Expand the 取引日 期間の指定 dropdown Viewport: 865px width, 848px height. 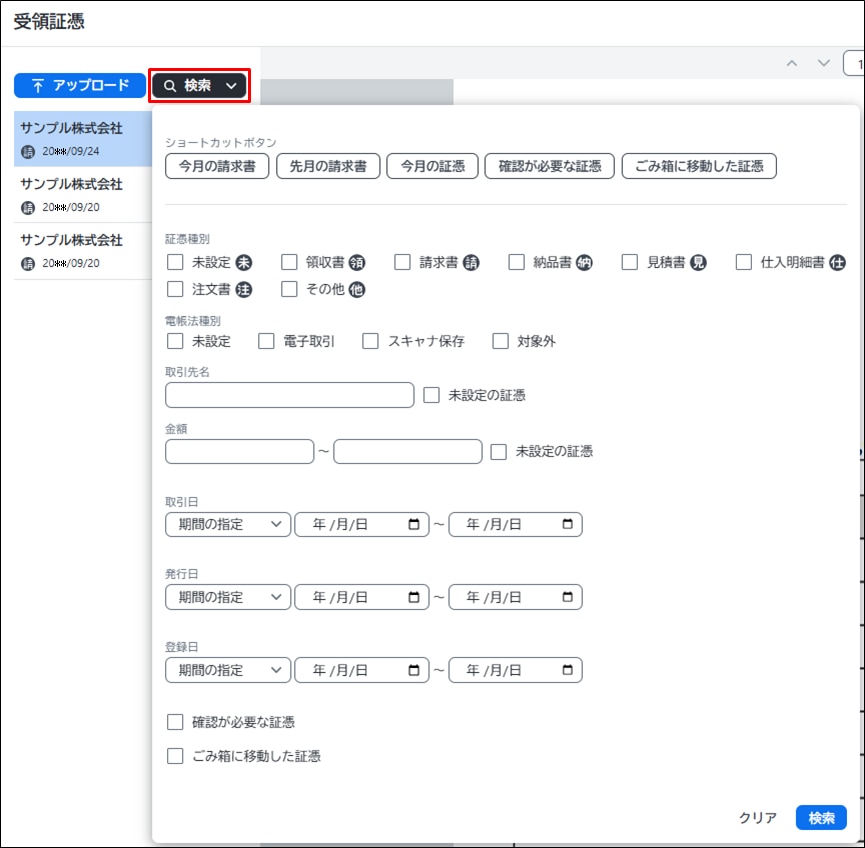pos(228,525)
